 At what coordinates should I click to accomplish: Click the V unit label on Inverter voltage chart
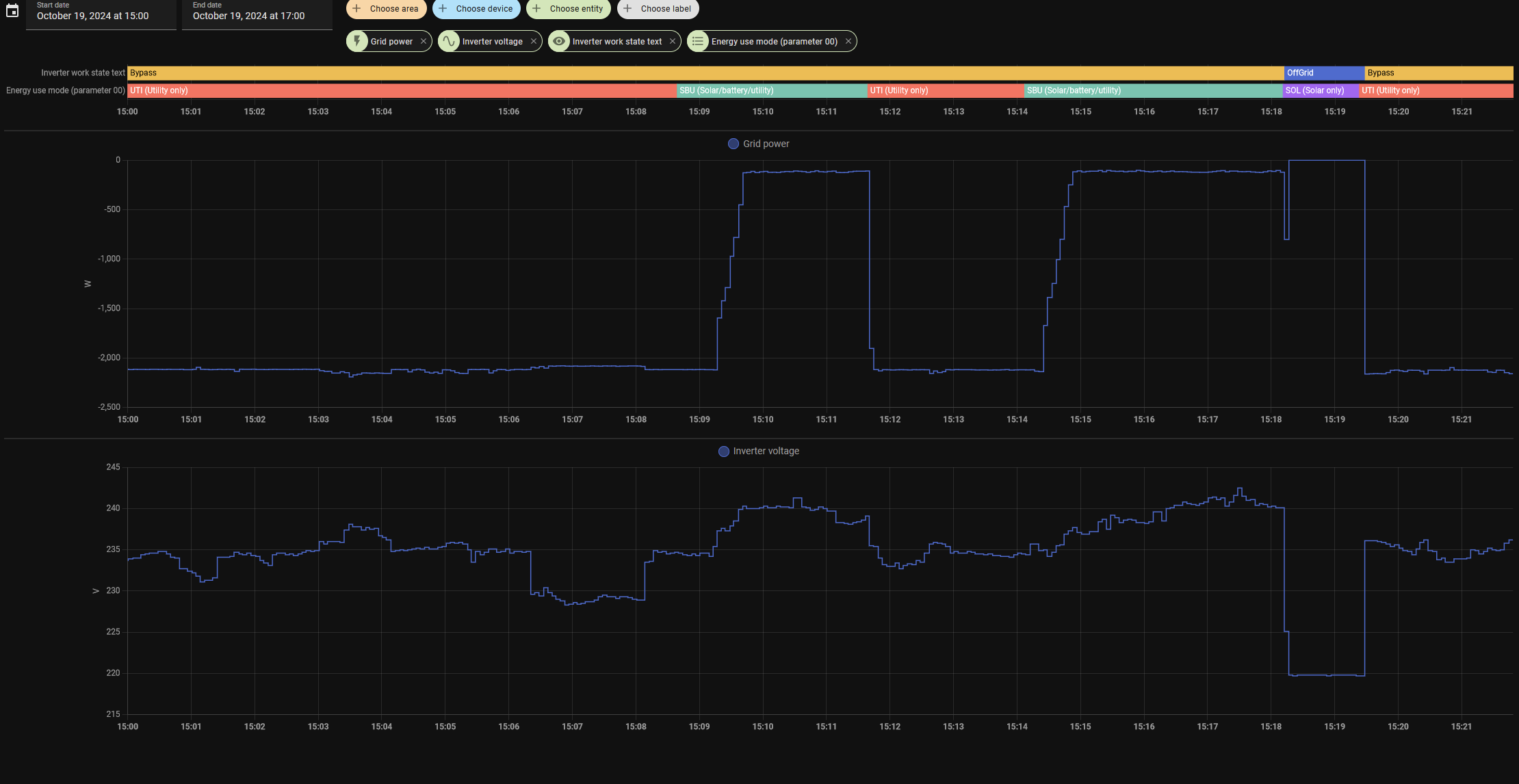point(96,591)
